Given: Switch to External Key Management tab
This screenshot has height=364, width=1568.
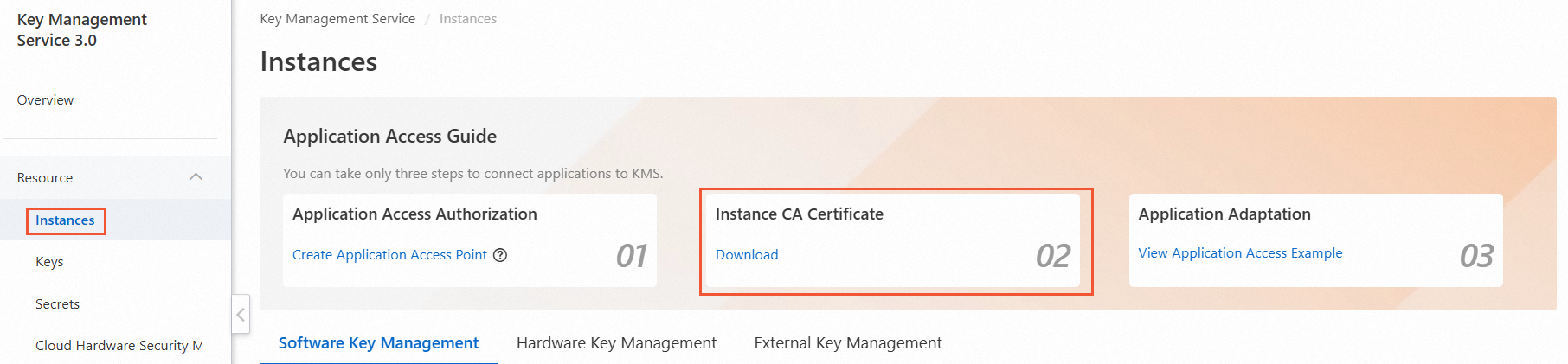Looking at the screenshot, I should pos(848,343).
